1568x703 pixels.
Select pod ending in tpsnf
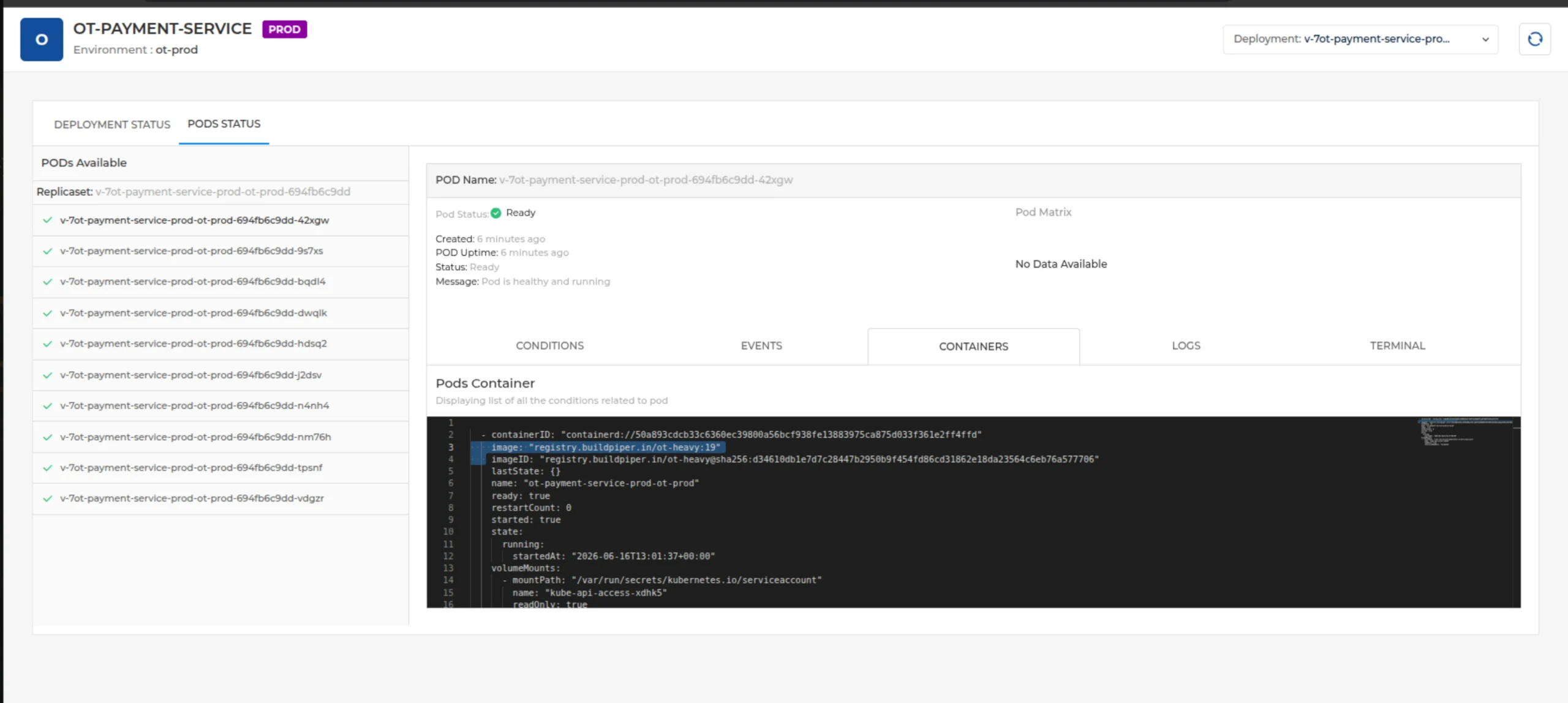tap(221, 468)
